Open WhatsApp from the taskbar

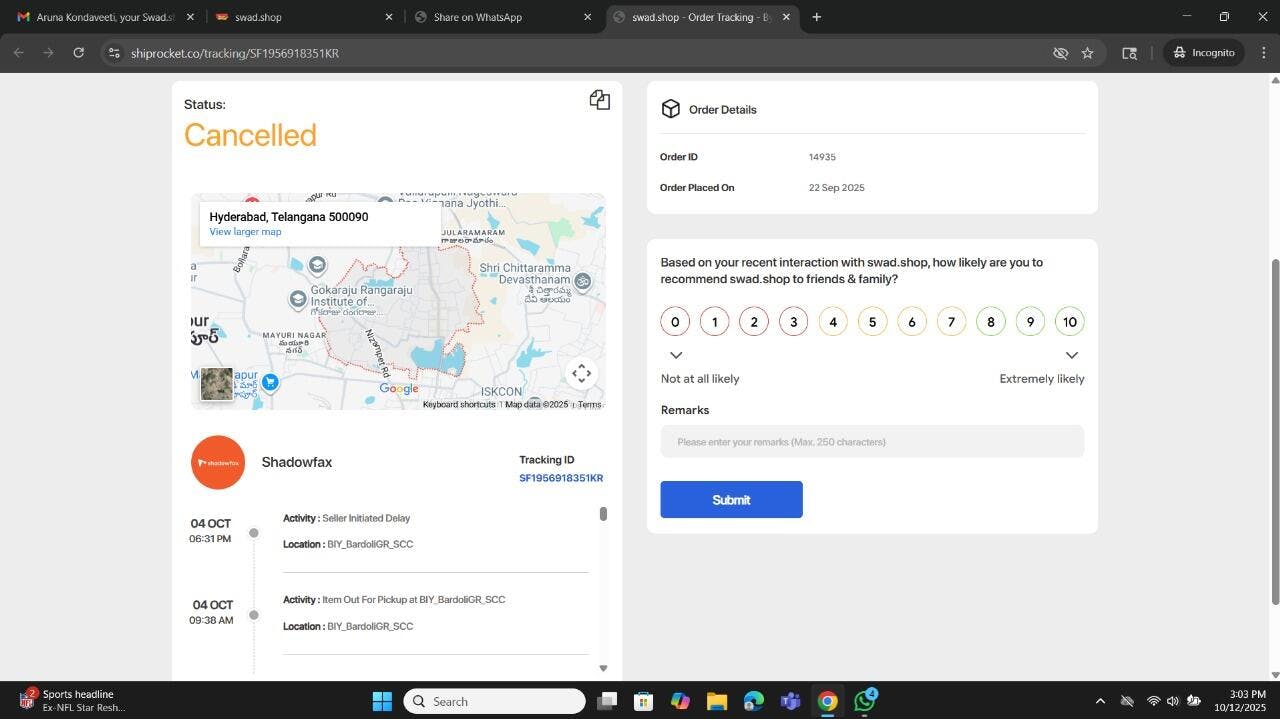click(864, 701)
